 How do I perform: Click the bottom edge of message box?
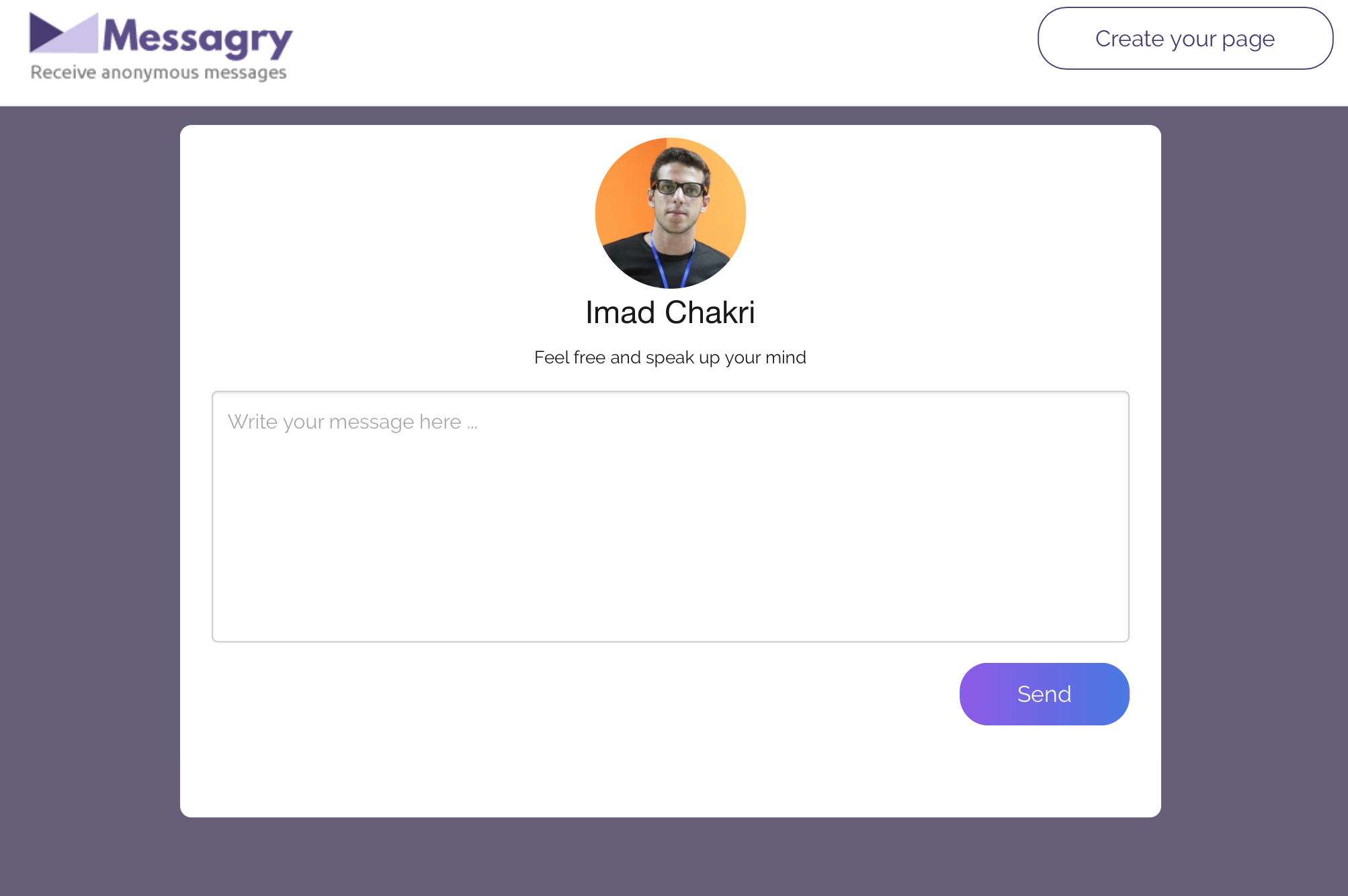click(x=670, y=641)
